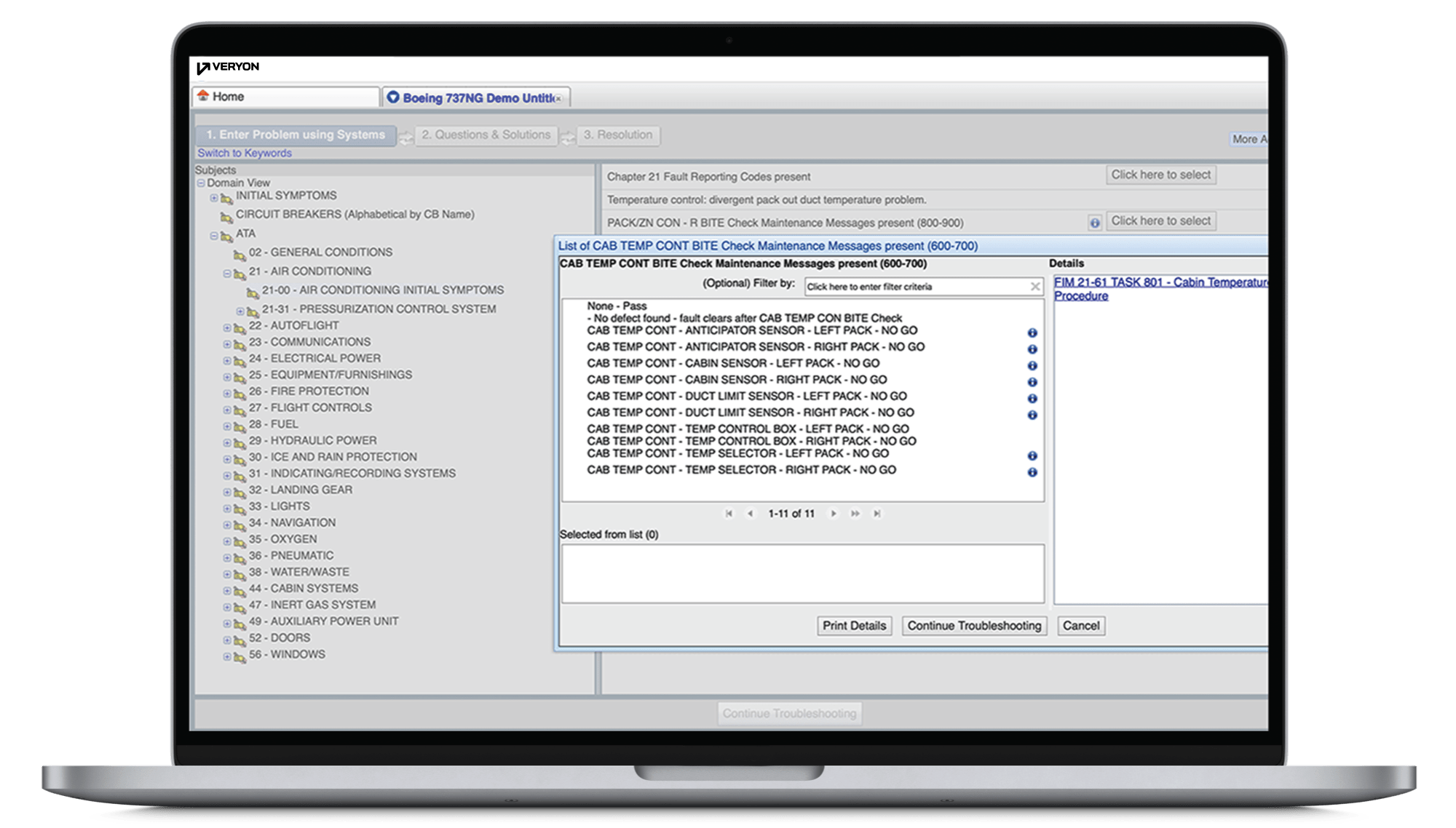1456x828 pixels.
Task: Click info icon for Anticipator Sensor Left Pack
Action: click(1032, 333)
